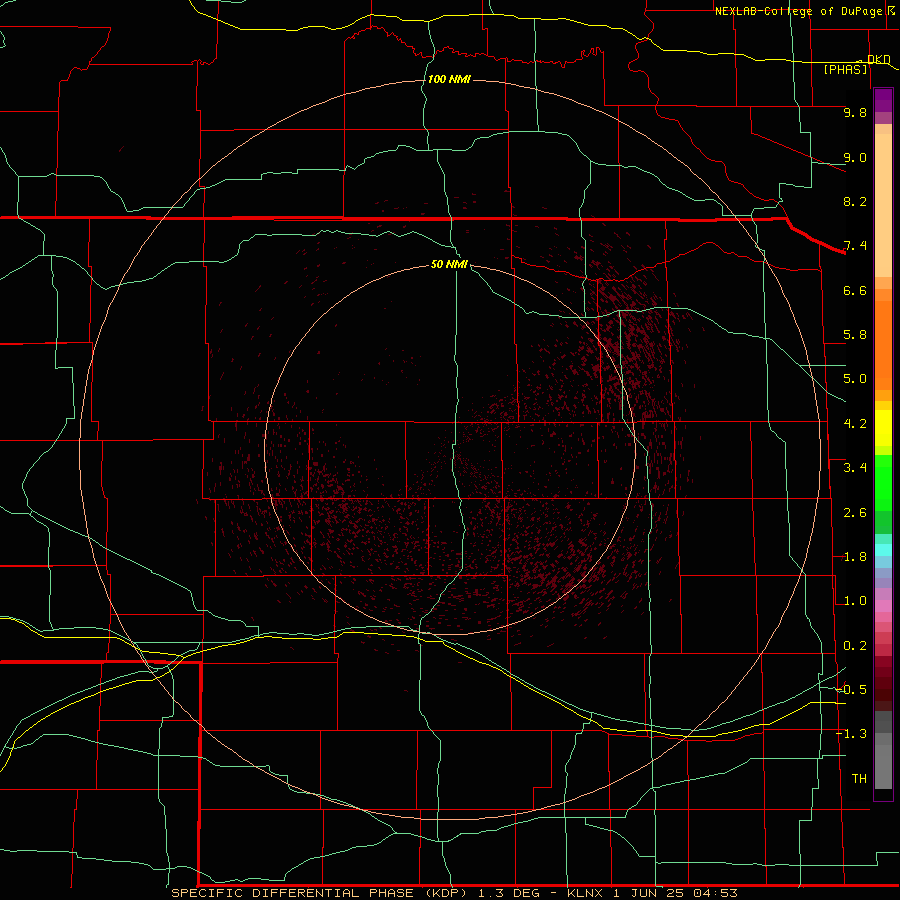Click the DKD unit label
Image resolution: width=900 pixels, height=900 pixels.
tap(879, 59)
